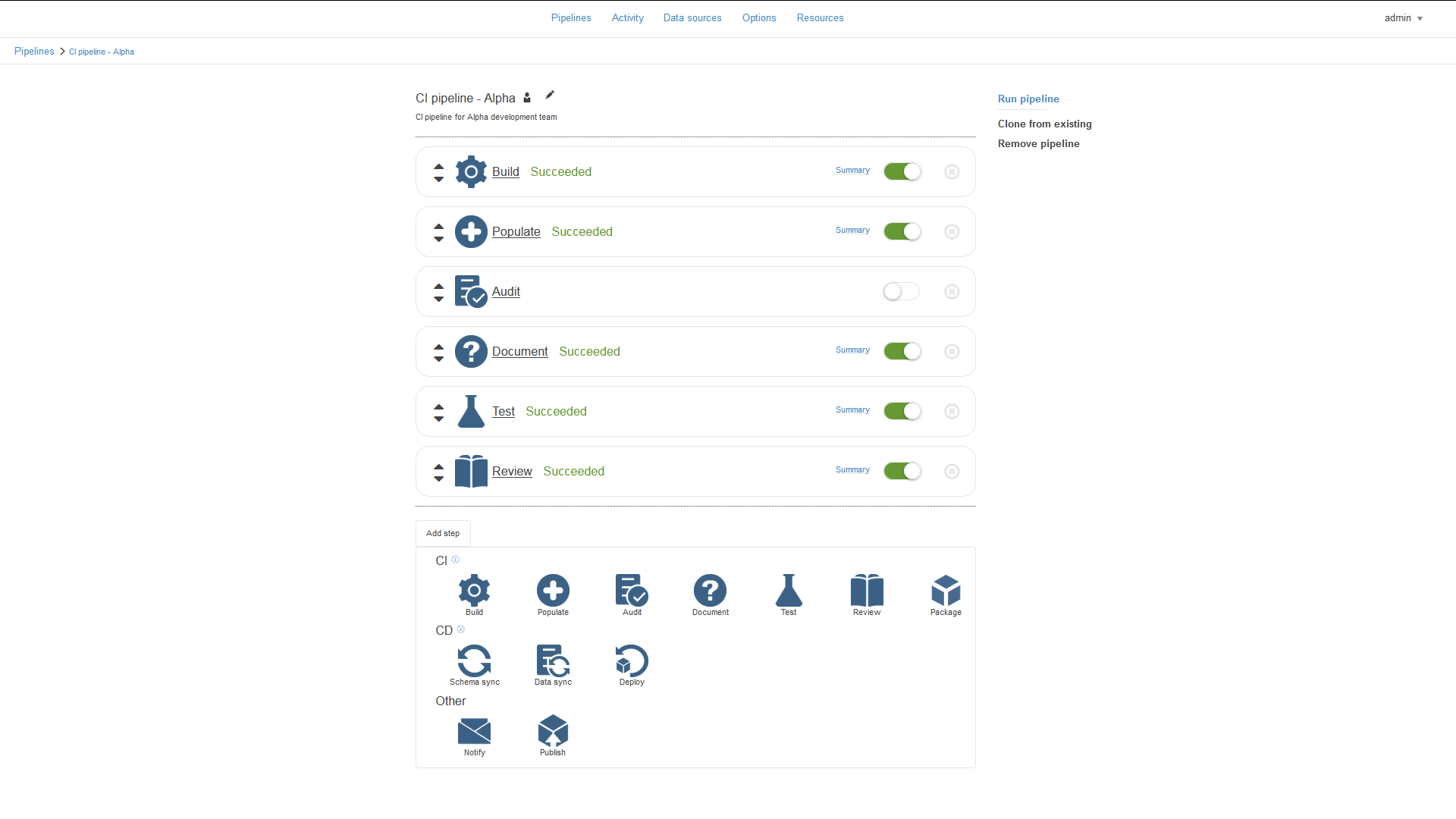View Summary for the Test step
The width and height of the screenshot is (1456, 819).
tap(852, 409)
